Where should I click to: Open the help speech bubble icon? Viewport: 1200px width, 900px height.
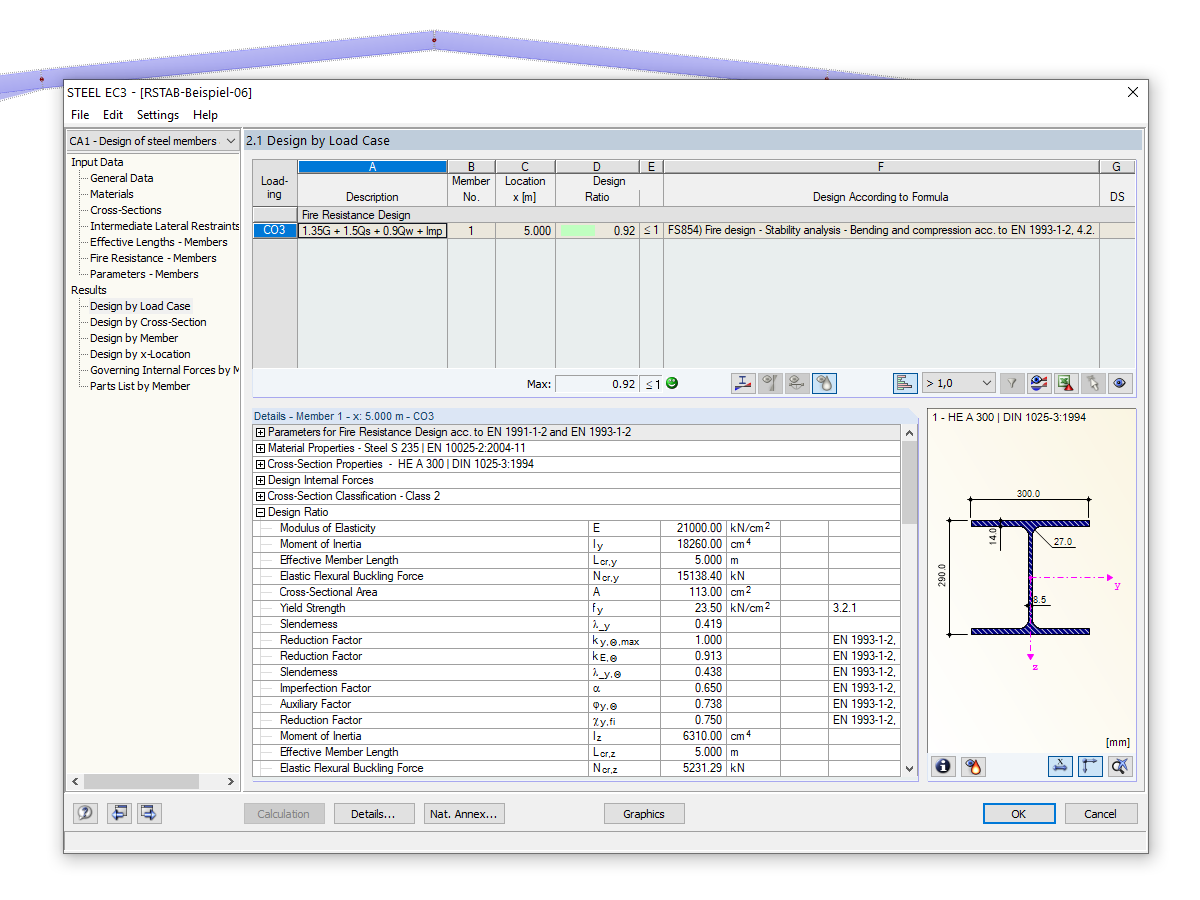(x=85, y=813)
